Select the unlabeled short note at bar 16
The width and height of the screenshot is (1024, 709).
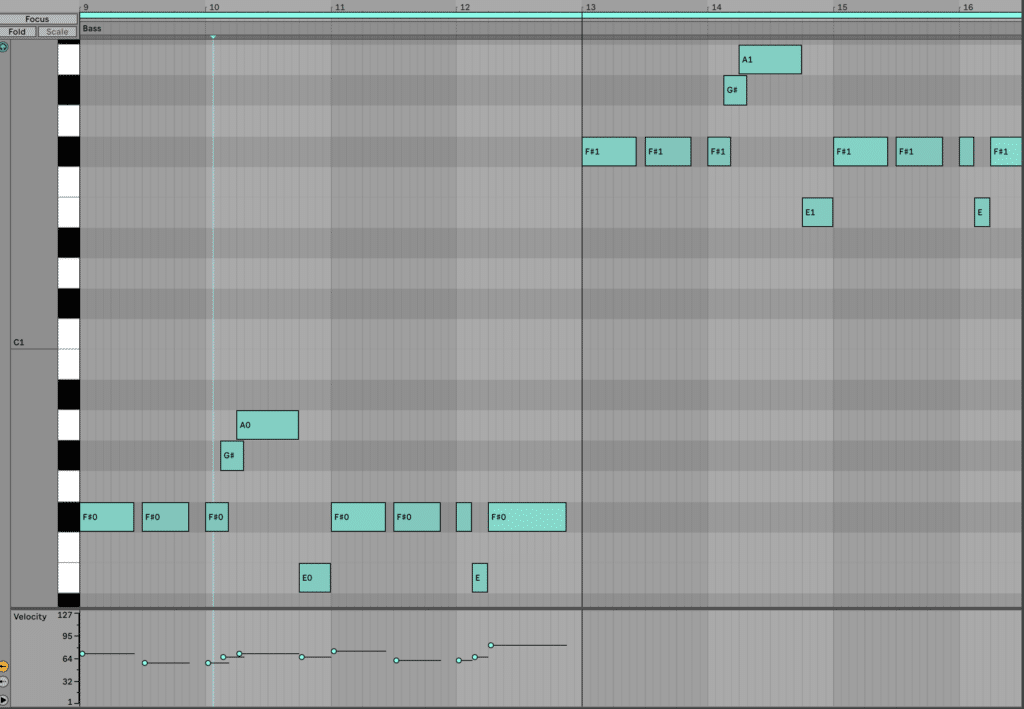click(x=967, y=151)
